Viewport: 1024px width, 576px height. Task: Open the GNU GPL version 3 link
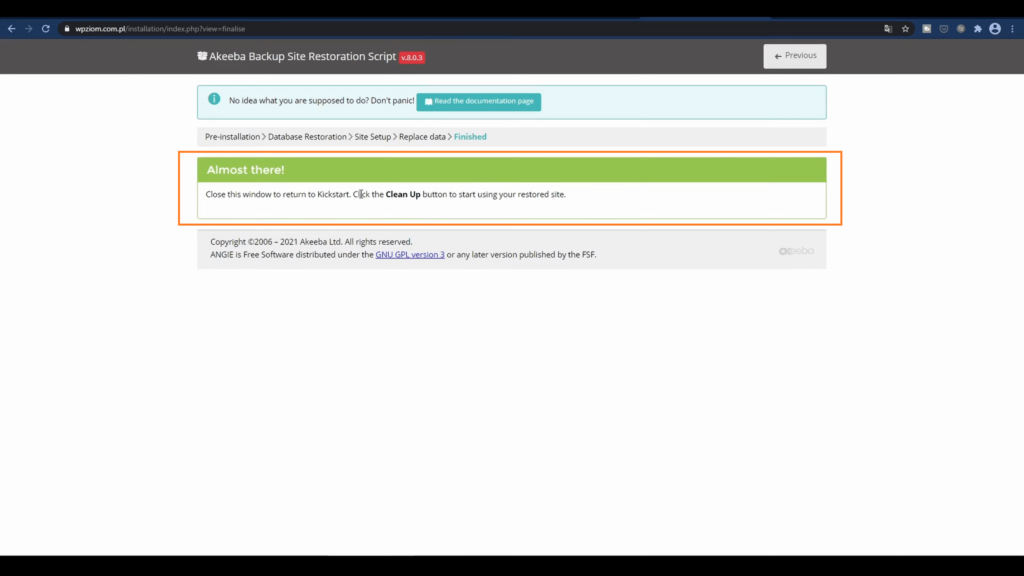pos(410,255)
